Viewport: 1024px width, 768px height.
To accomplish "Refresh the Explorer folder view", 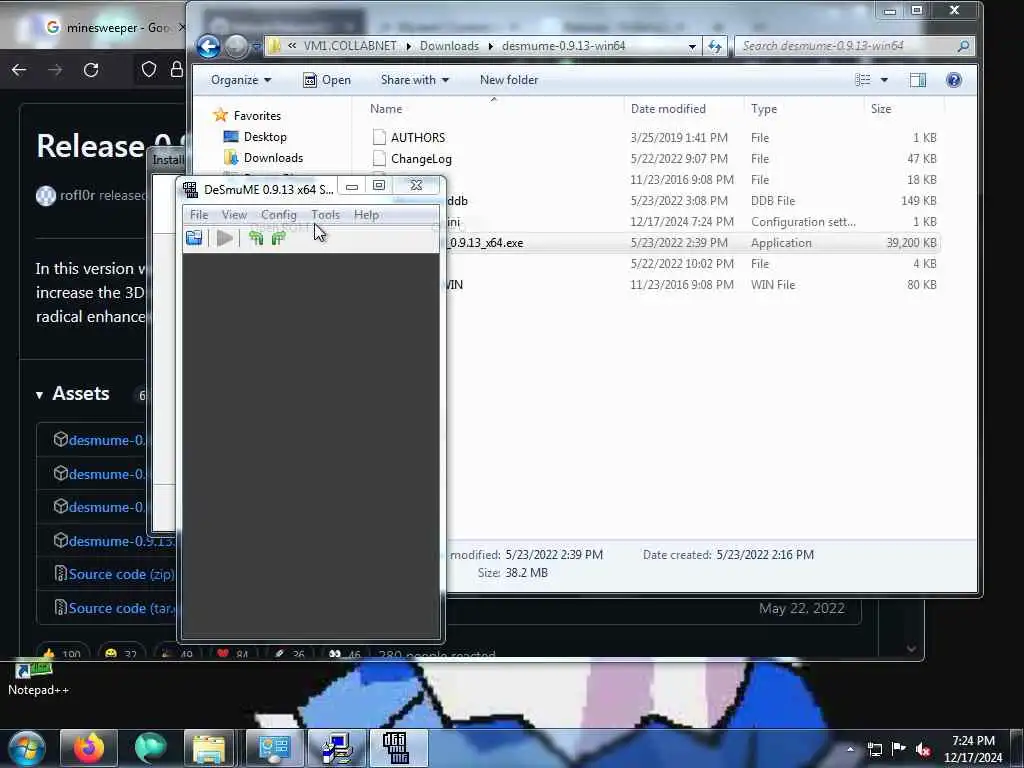I will coord(715,46).
